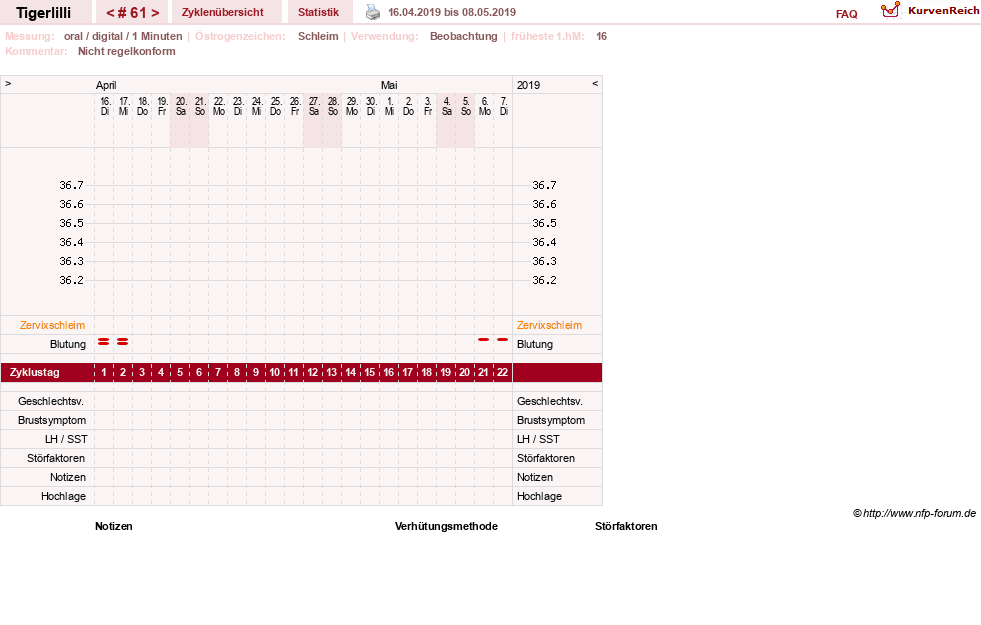981x625 pixels.
Task: Click the KurvenReich crown logo
Action: point(890,10)
